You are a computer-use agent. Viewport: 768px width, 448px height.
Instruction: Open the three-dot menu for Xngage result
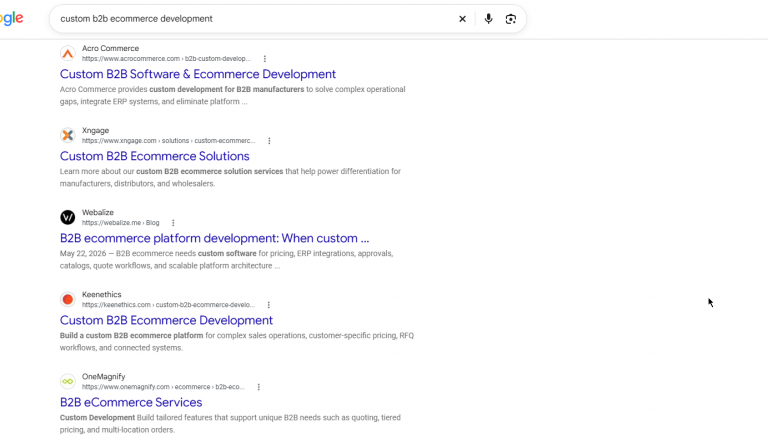pyautogui.click(x=269, y=141)
